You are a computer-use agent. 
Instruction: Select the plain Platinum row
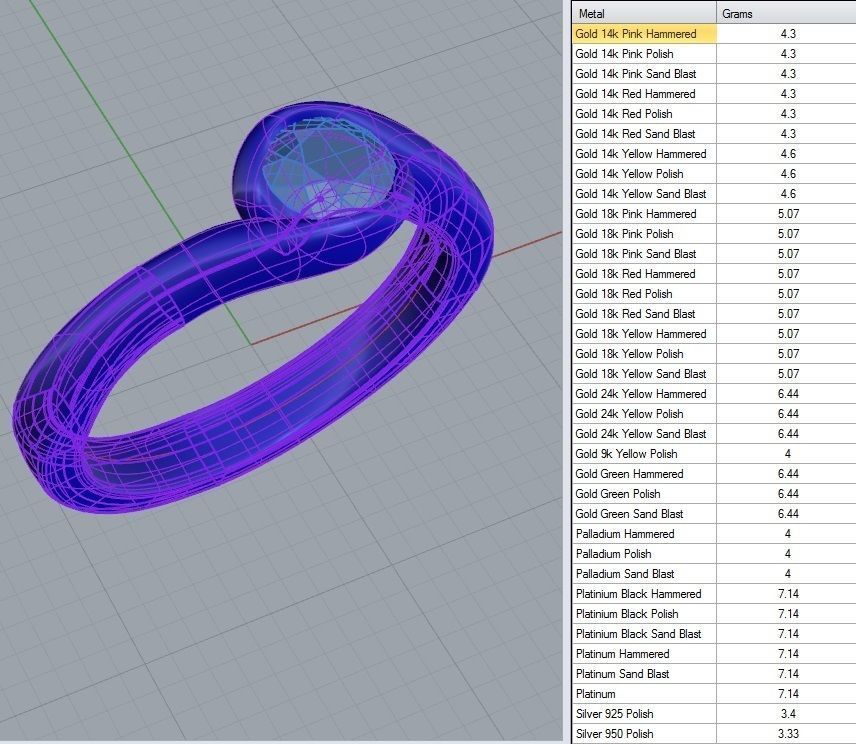pos(714,694)
